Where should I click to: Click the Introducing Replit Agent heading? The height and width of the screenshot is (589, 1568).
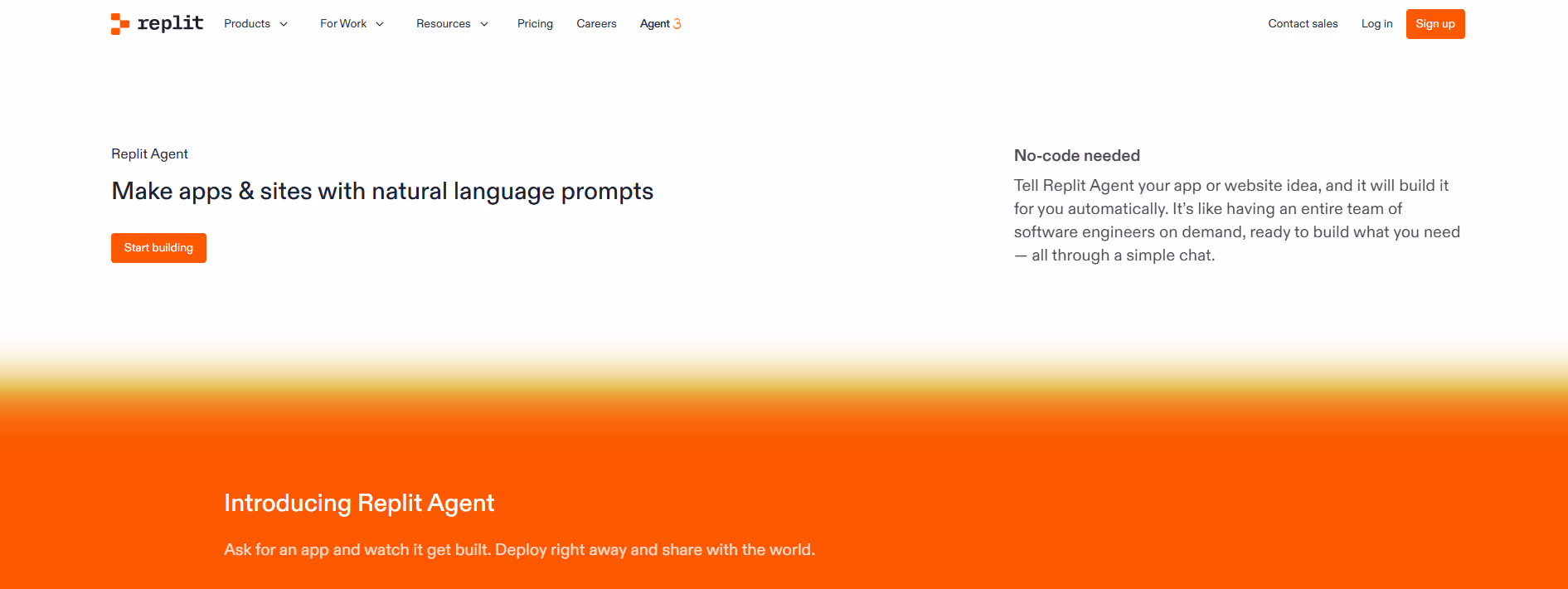(359, 504)
